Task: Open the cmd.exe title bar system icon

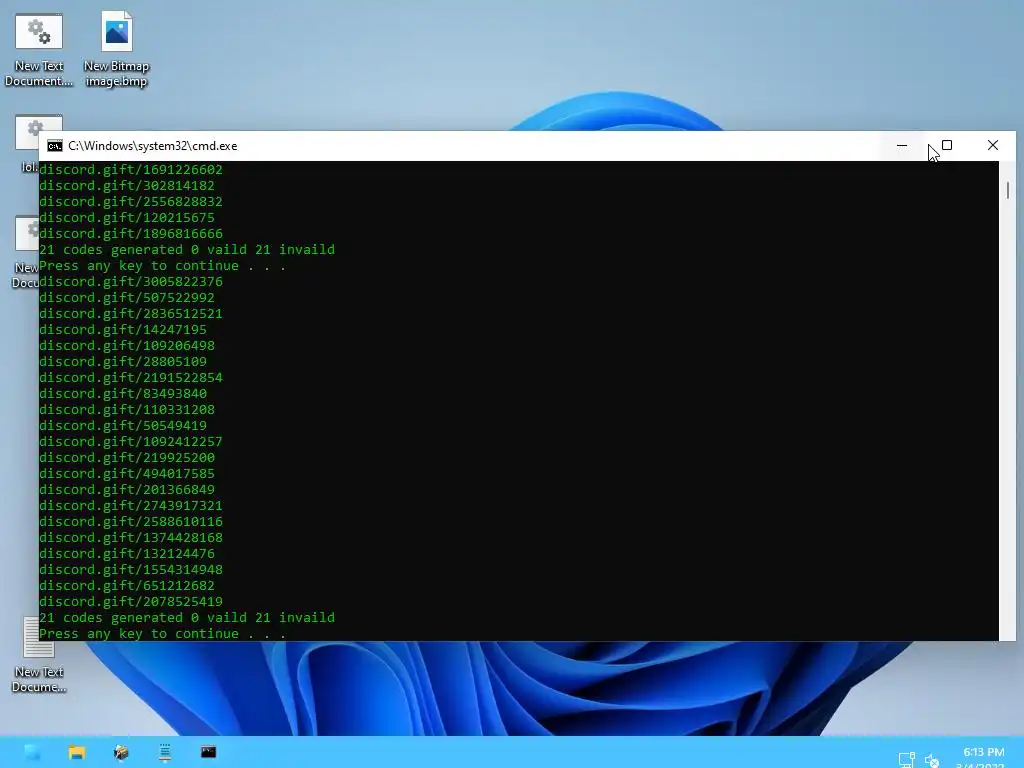Action: pyautogui.click(x=55, y=146)
